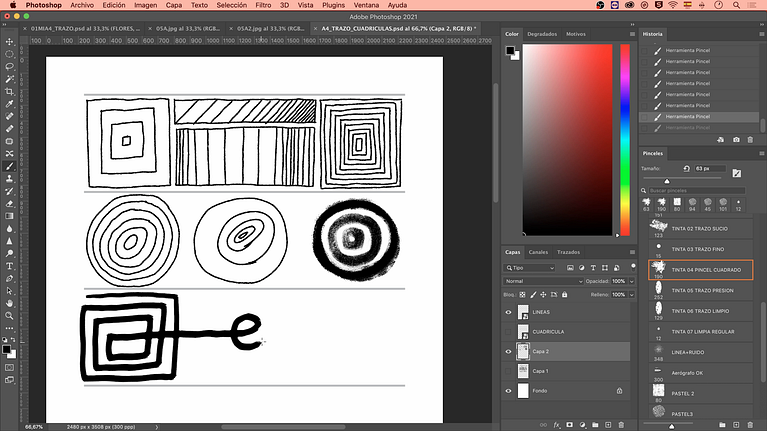Show the Capa 1 layer
Image resolution: width=767 pixels, height=431 pixels.
[x=508, y=371]
